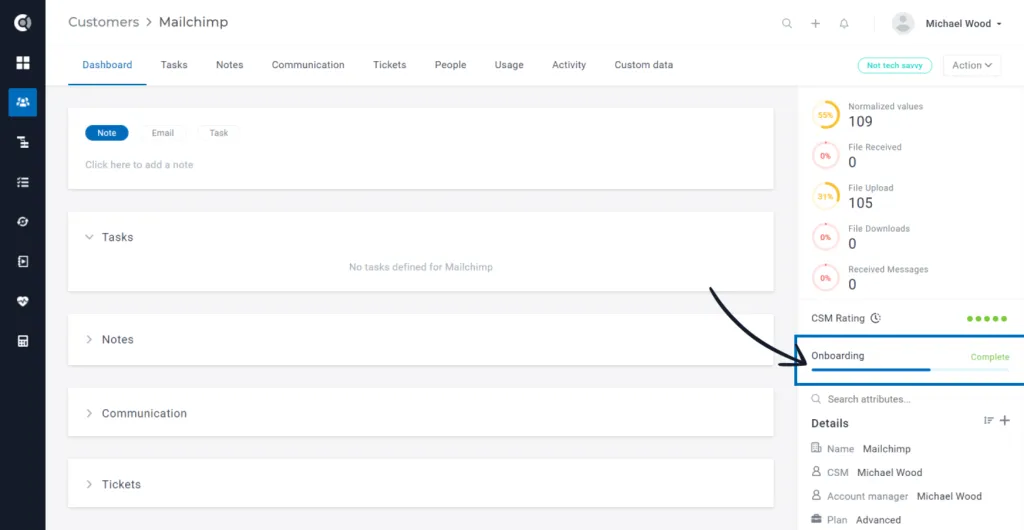Open the playbook play icon in the sidebar
Viewport: 1024px width, 530px height.
[x=23, y=262]
